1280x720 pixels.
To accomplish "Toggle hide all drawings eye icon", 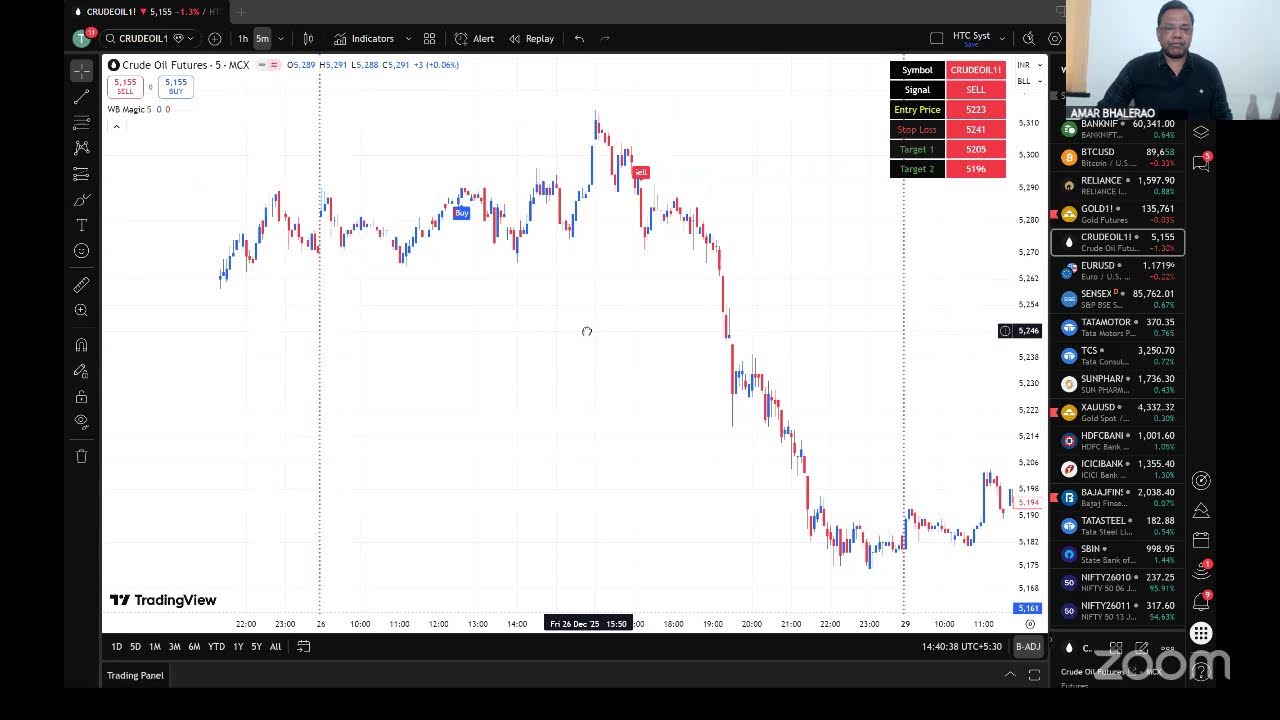I will tap(81, 422).
